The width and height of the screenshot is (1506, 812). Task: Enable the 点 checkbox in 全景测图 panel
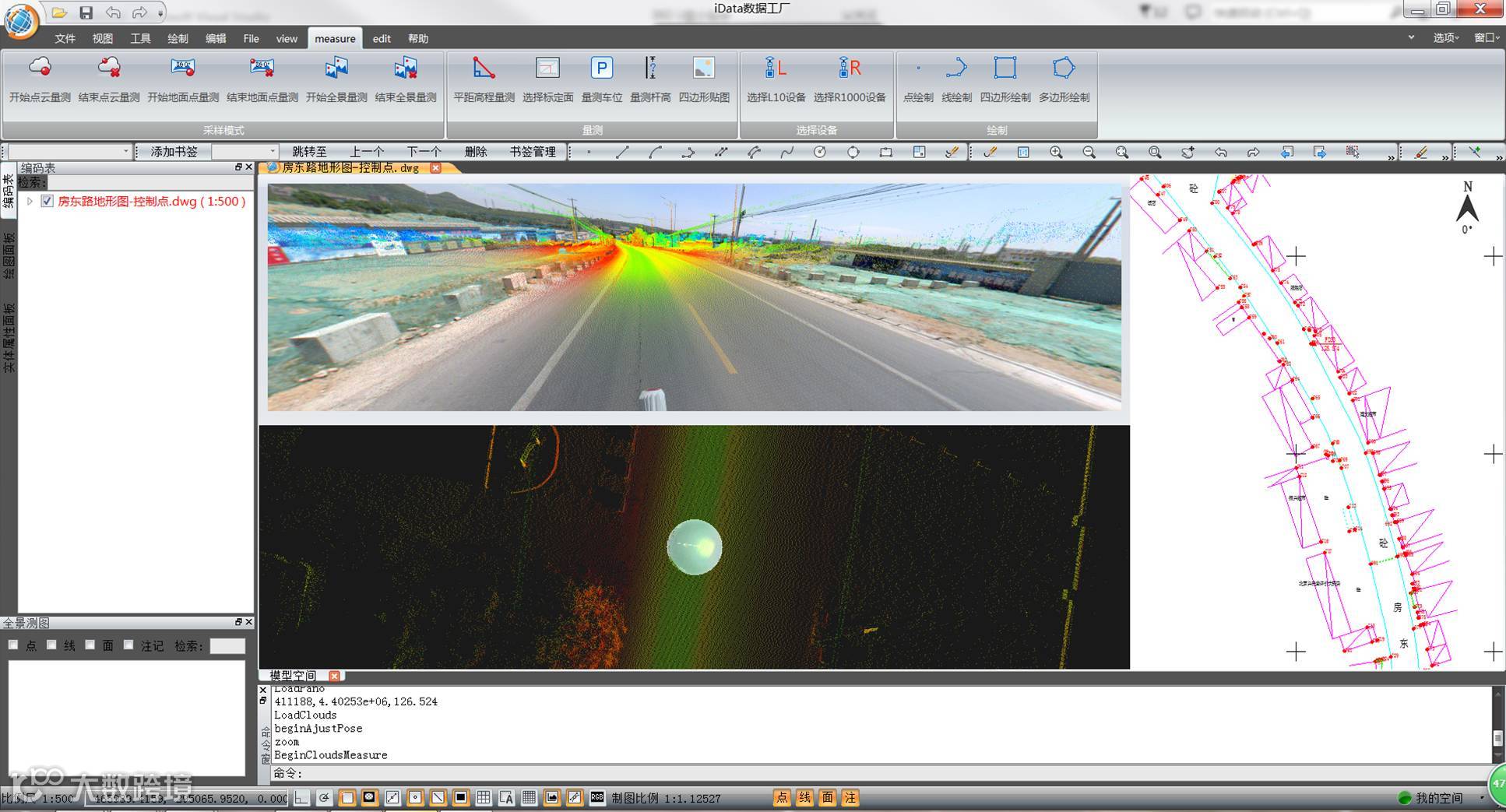pyautogui.click(x=13, y=645)
